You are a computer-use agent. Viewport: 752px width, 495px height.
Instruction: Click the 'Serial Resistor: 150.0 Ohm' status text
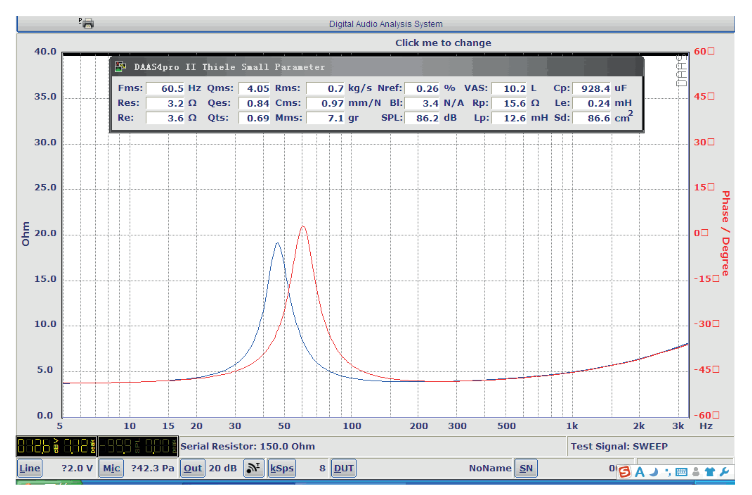pos(247,447)
